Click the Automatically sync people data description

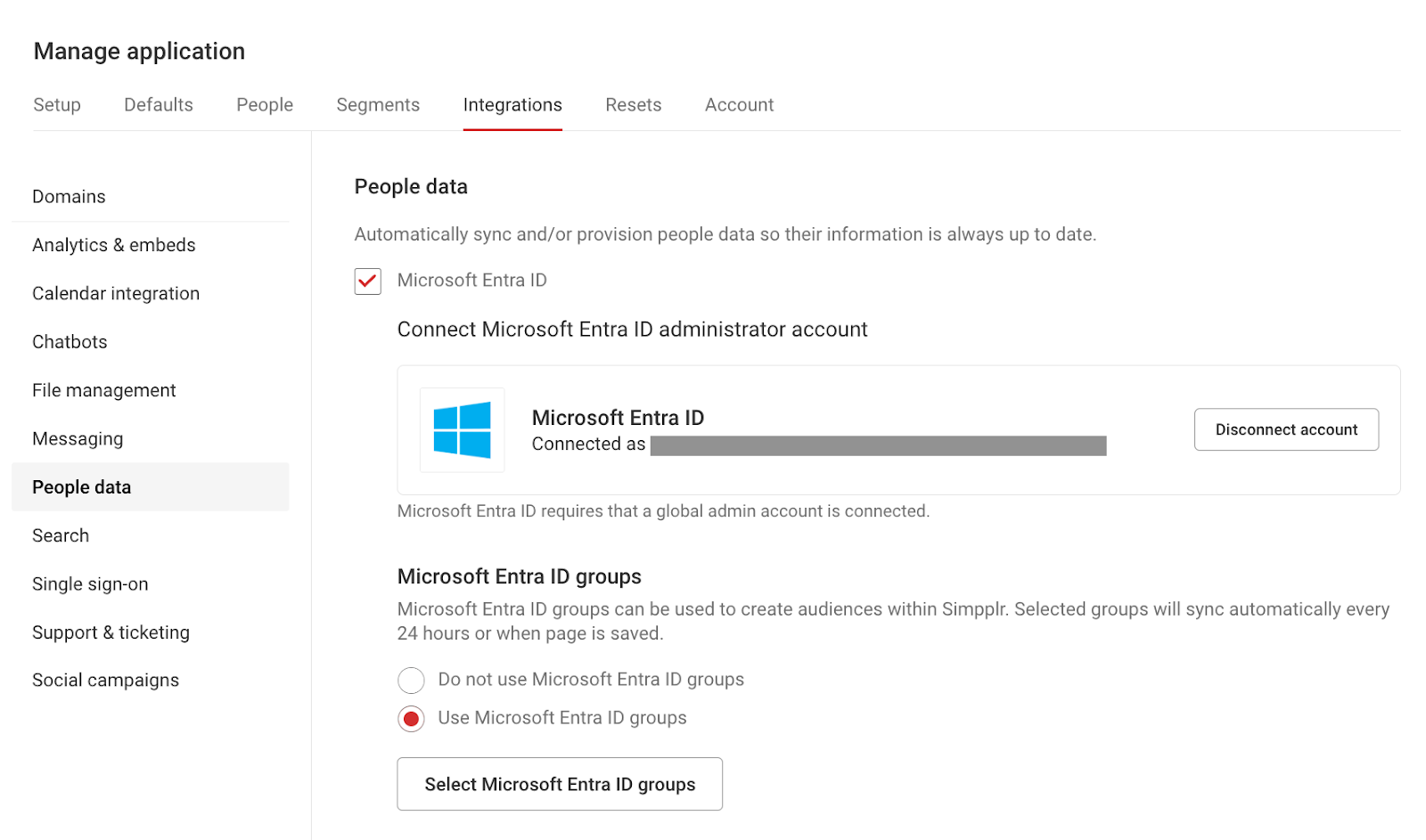(725, 234)
